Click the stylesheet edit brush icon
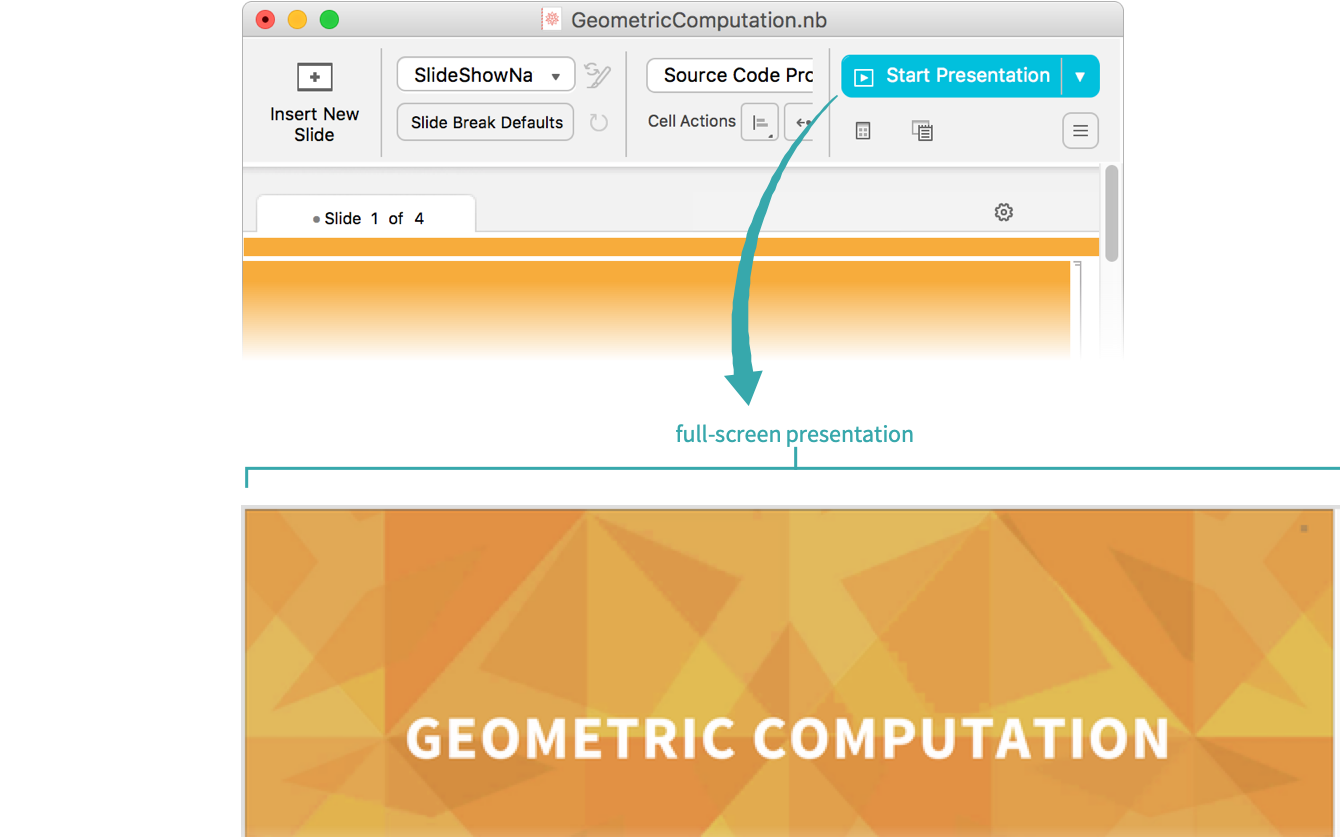The image size is (1340, 838). coord(598,75)
